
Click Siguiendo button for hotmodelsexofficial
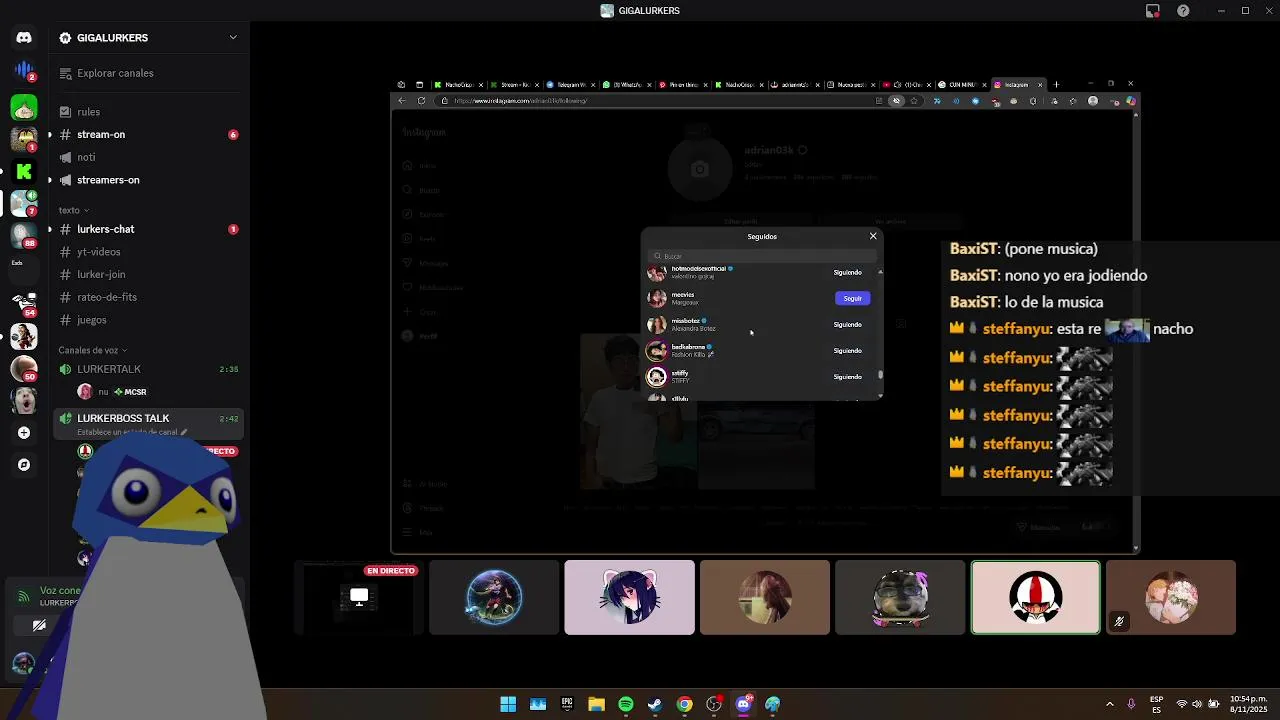[x=847, y=272]
